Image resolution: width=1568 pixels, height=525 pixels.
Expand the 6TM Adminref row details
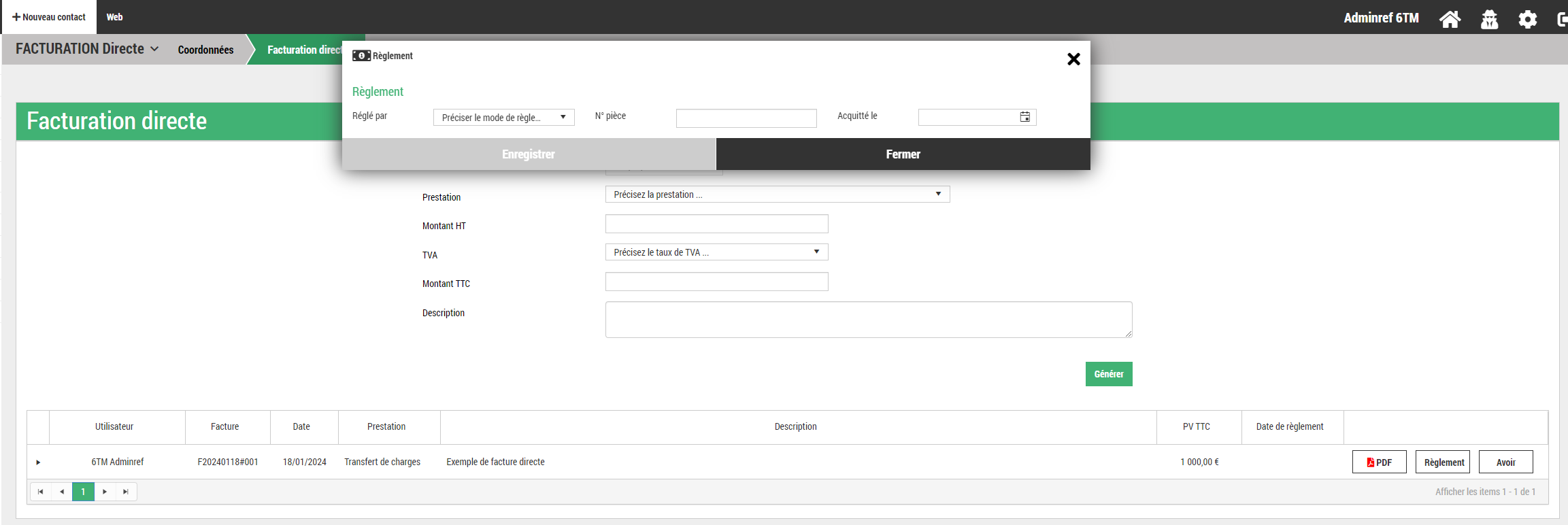click(38, 462)
